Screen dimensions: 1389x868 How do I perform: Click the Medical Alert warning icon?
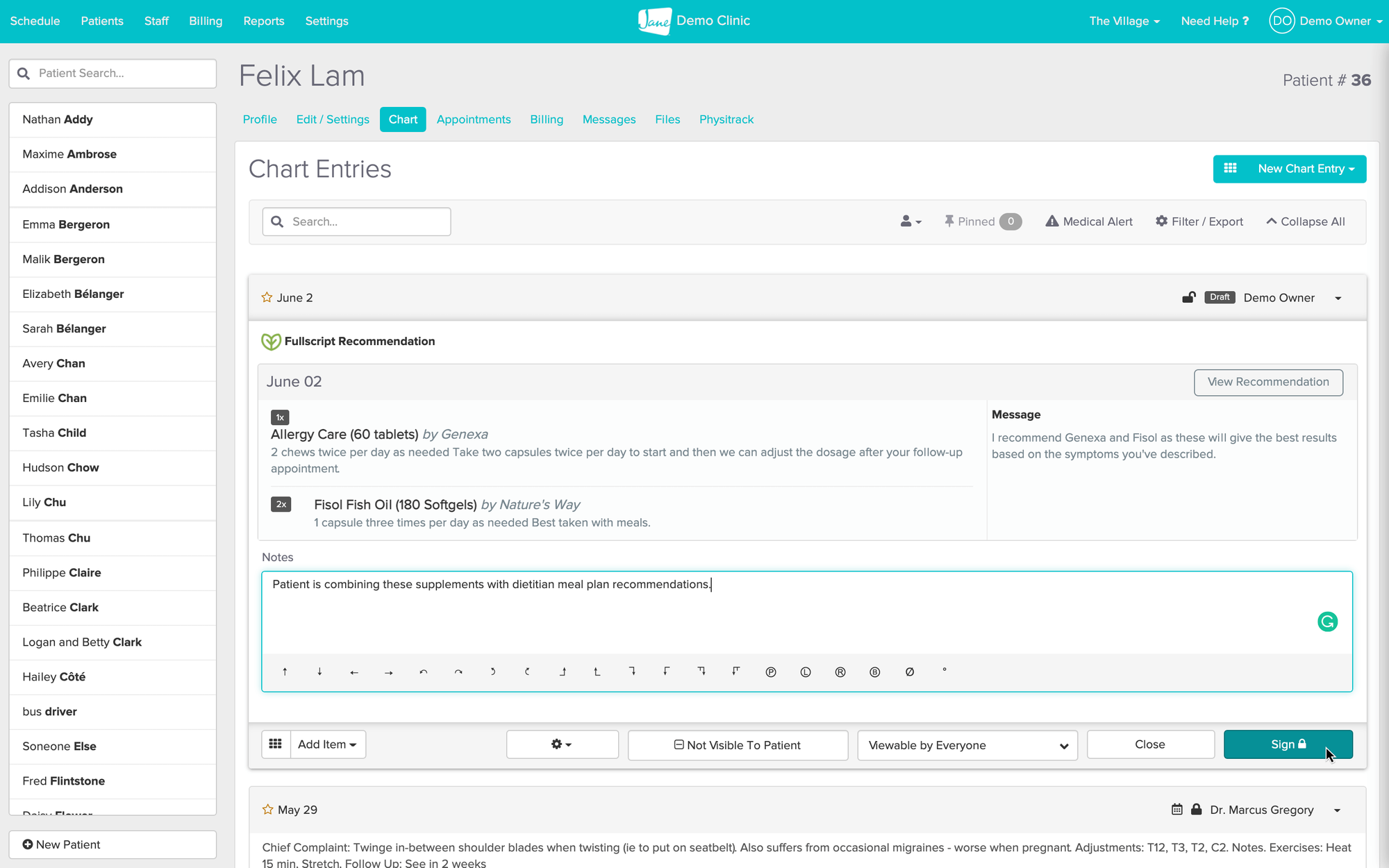click(1052, 221)
